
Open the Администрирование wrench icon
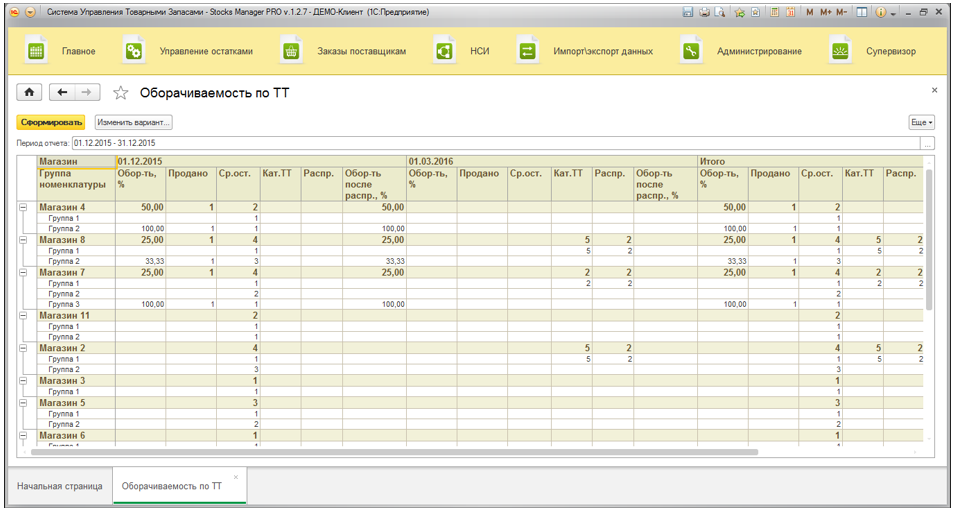click(691, 51)
